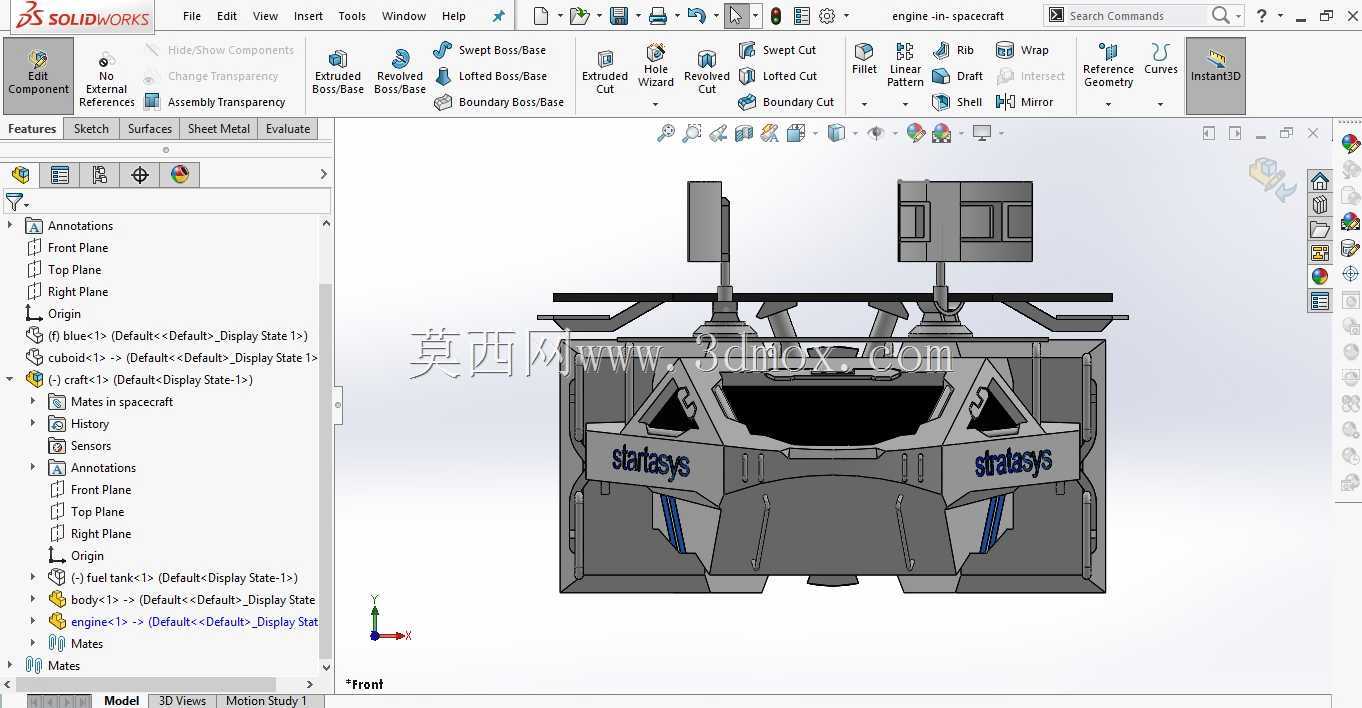1362x708 pixels.
Task: Open the Motion Study 1 tab
Action: click(266, 701)
